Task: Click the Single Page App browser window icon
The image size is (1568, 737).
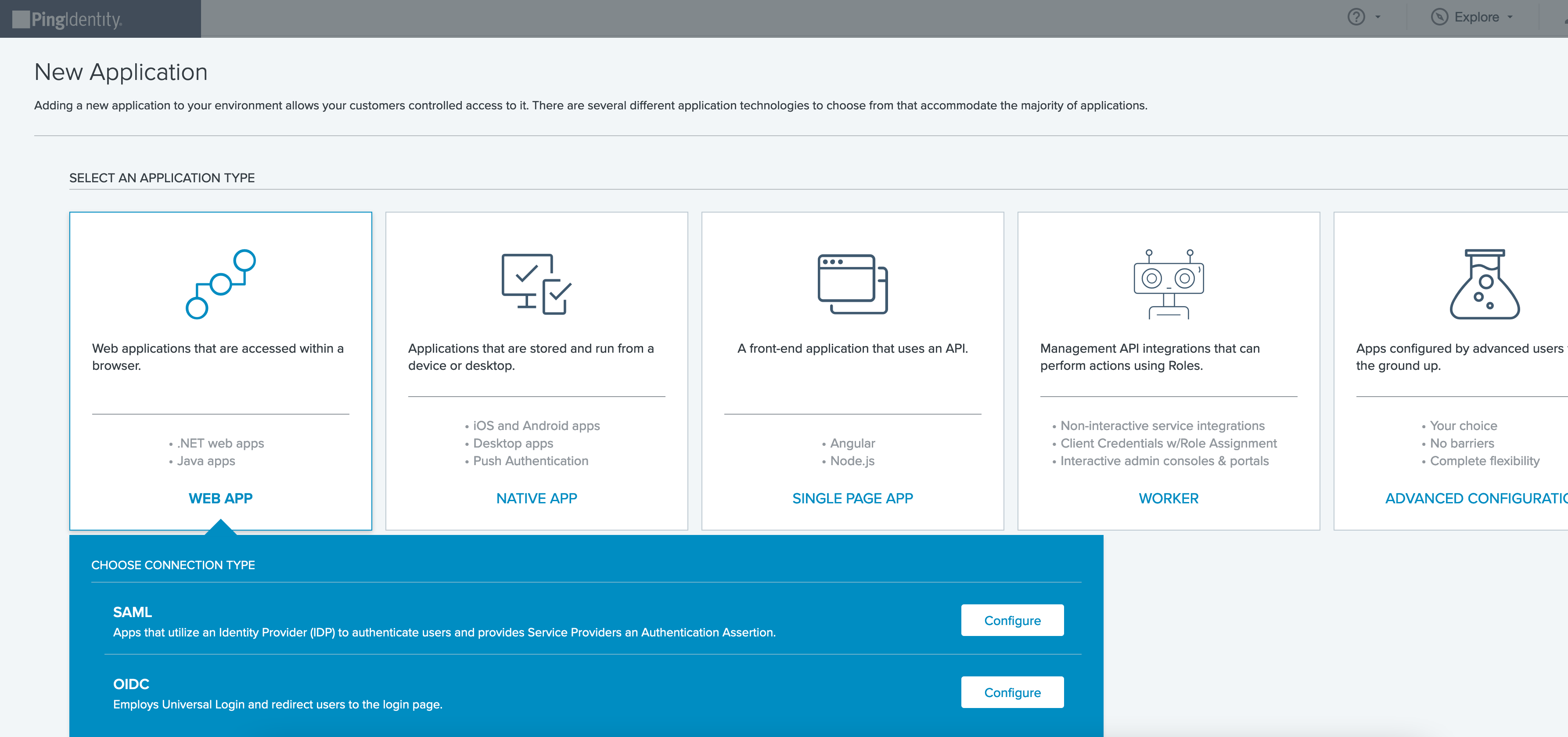Action: (852, 284)
